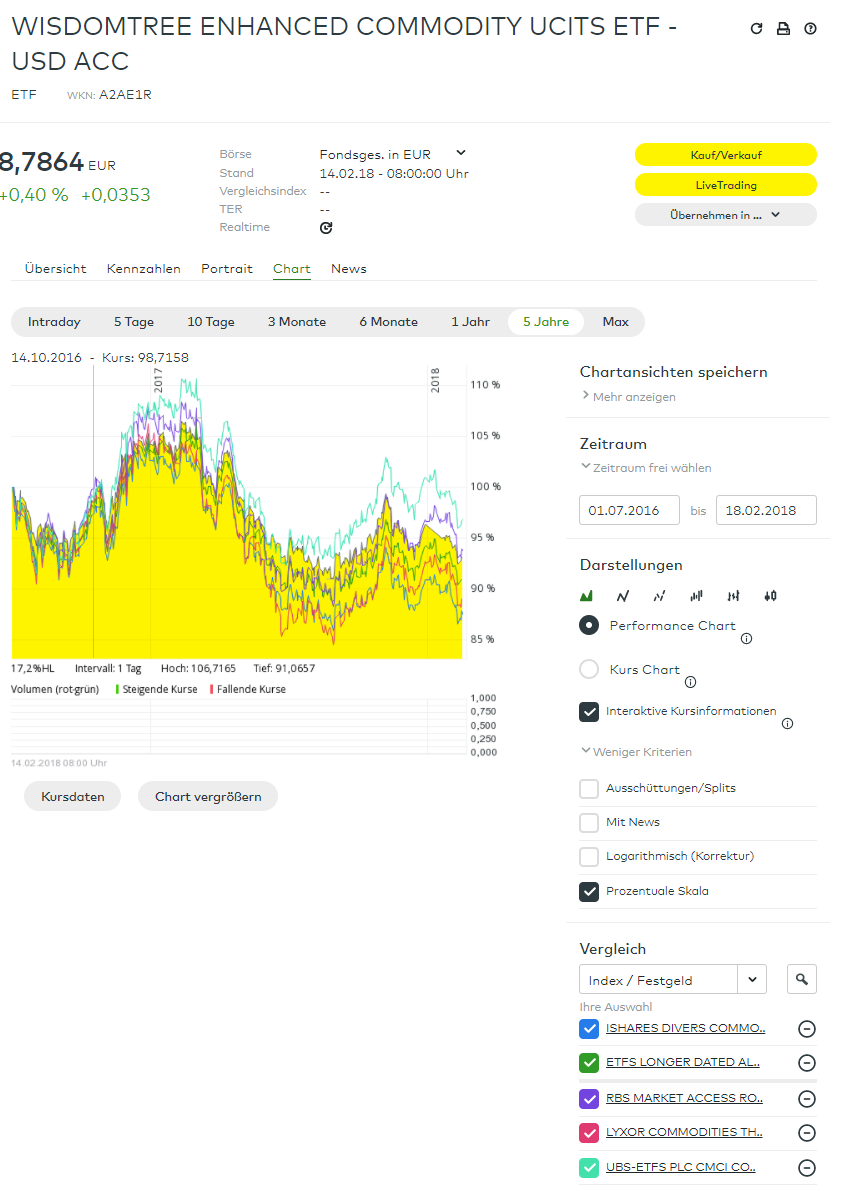Select the candlestick chart display icon
Viewport: 847px width, 1191px height.
click(x=770, y=596)
